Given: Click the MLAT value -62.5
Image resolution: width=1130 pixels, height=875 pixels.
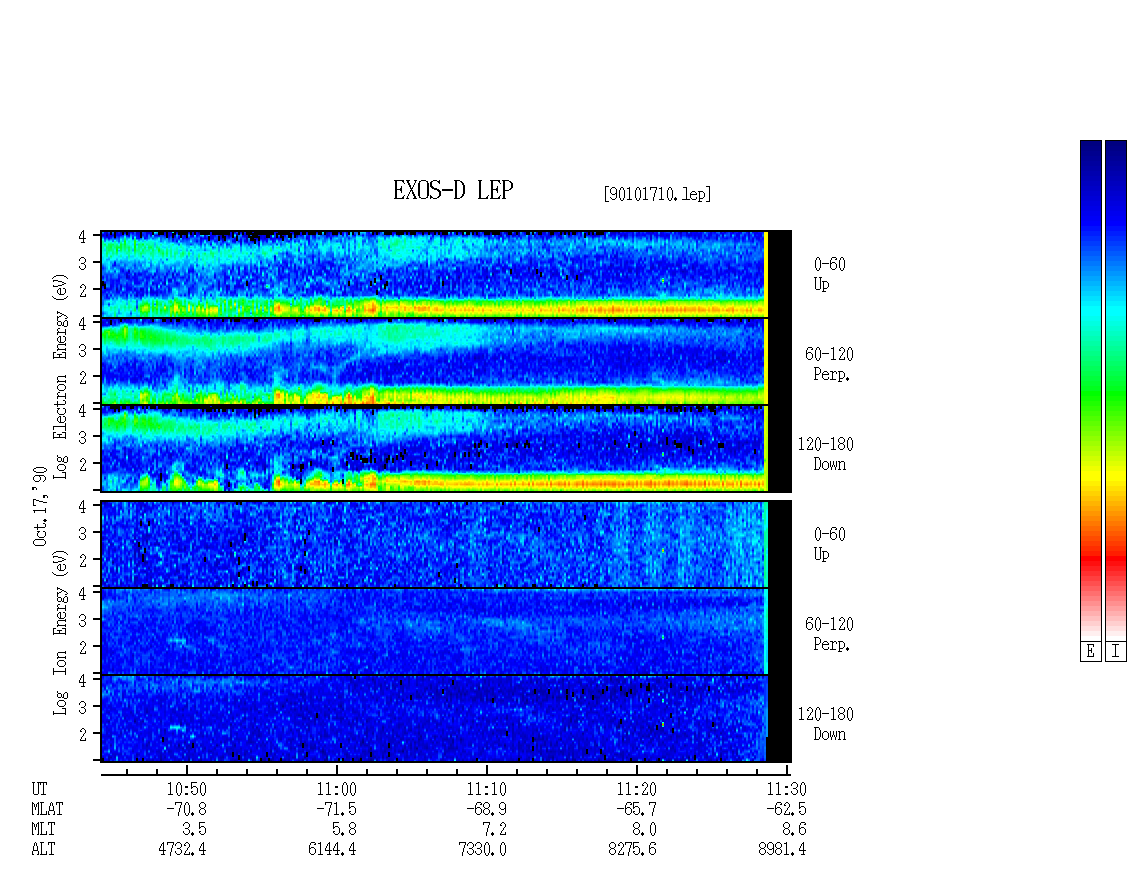Looking at the screenshot, I should (786, 809).
